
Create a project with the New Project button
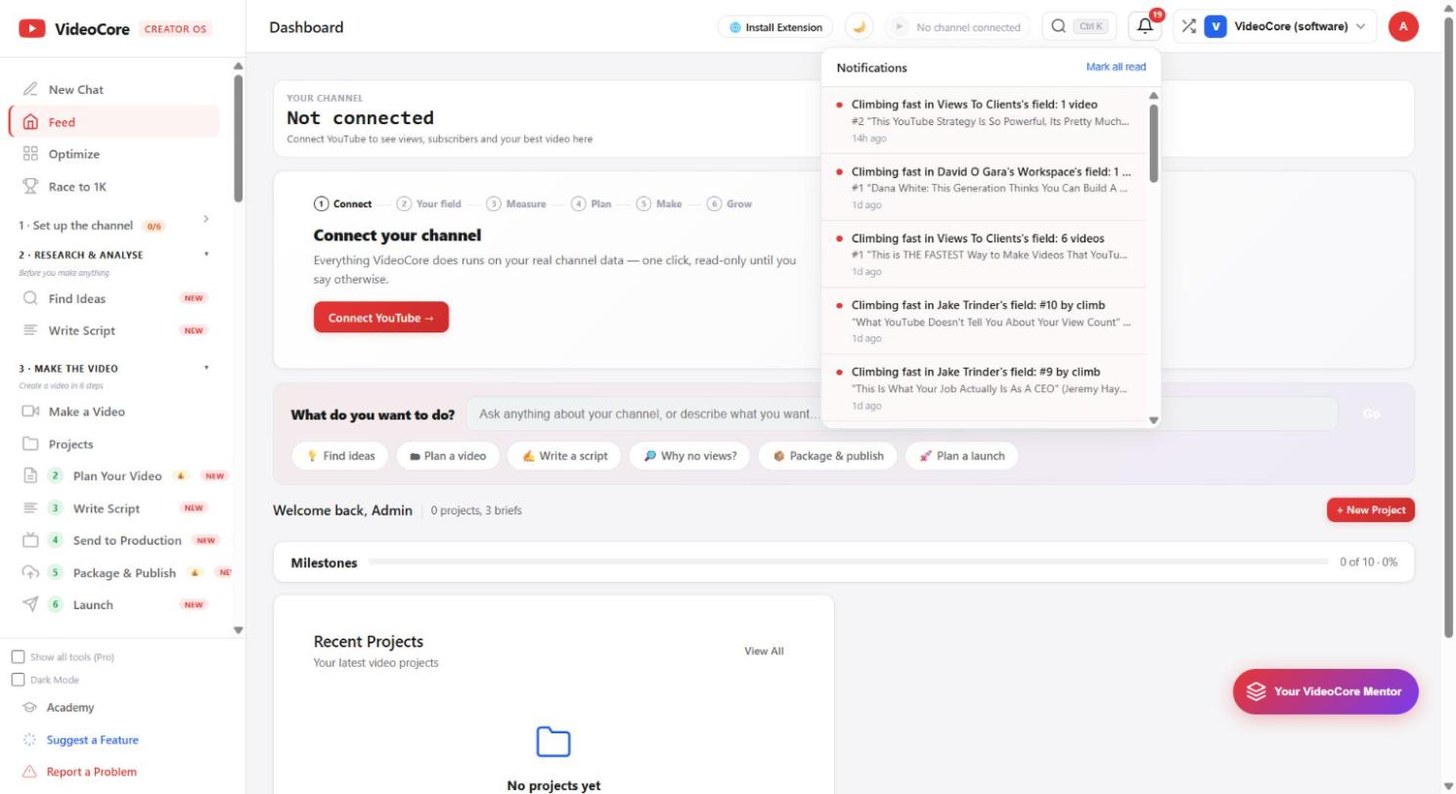[1371, 510]
